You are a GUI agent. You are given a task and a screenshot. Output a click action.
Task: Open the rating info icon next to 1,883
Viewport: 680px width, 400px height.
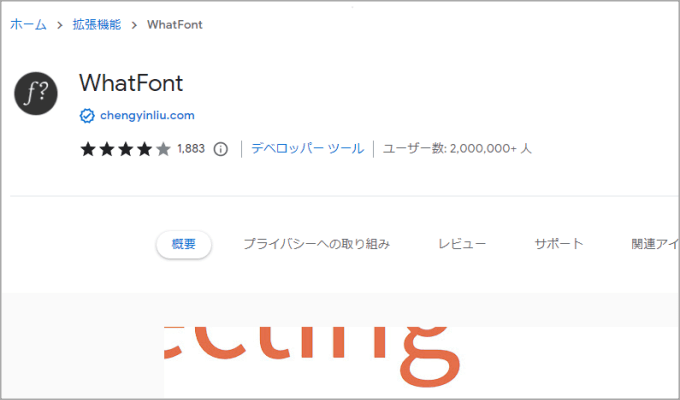pyautogui.click(x=221, y=149)
